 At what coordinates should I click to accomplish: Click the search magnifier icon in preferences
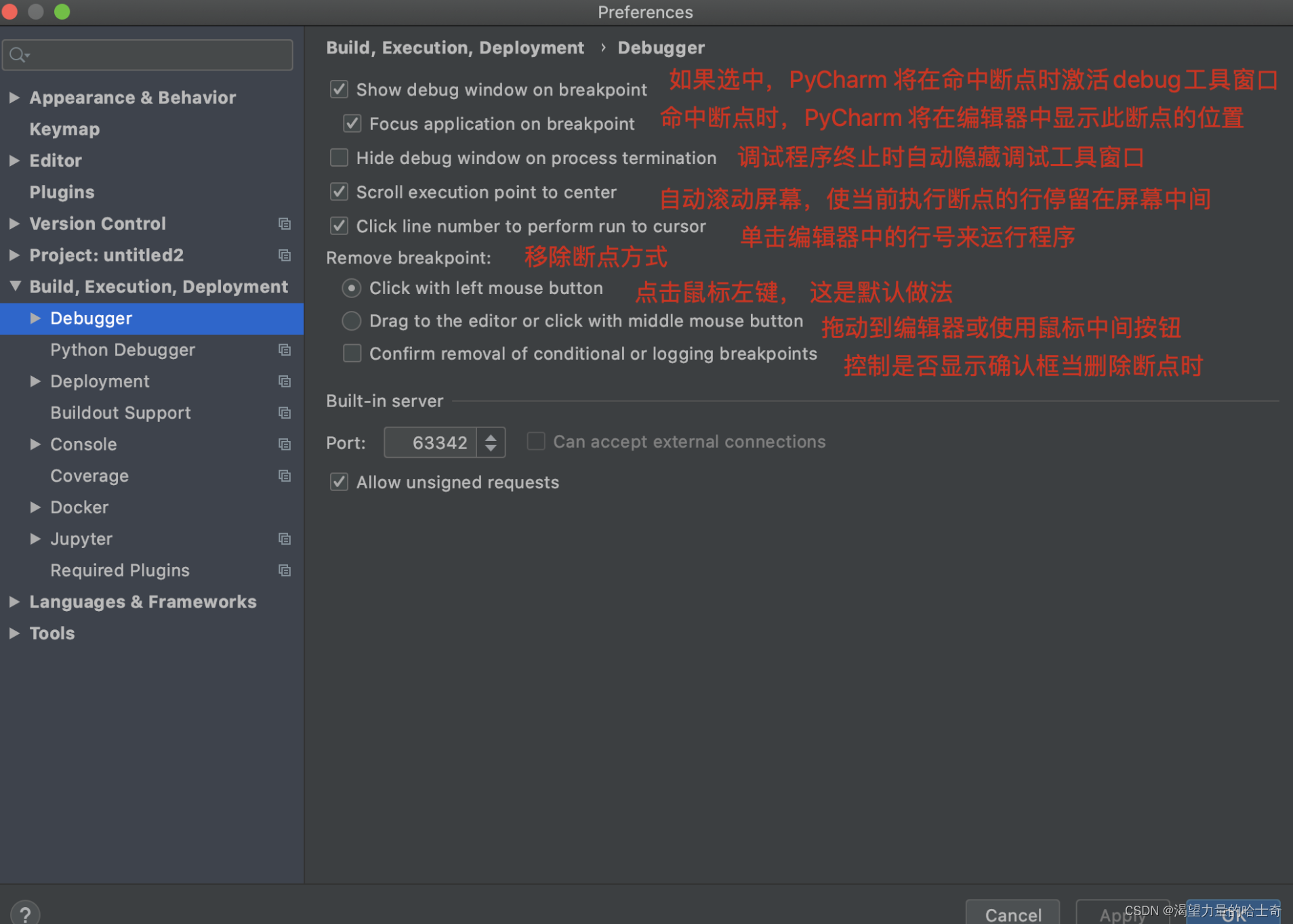click(19, 55)
